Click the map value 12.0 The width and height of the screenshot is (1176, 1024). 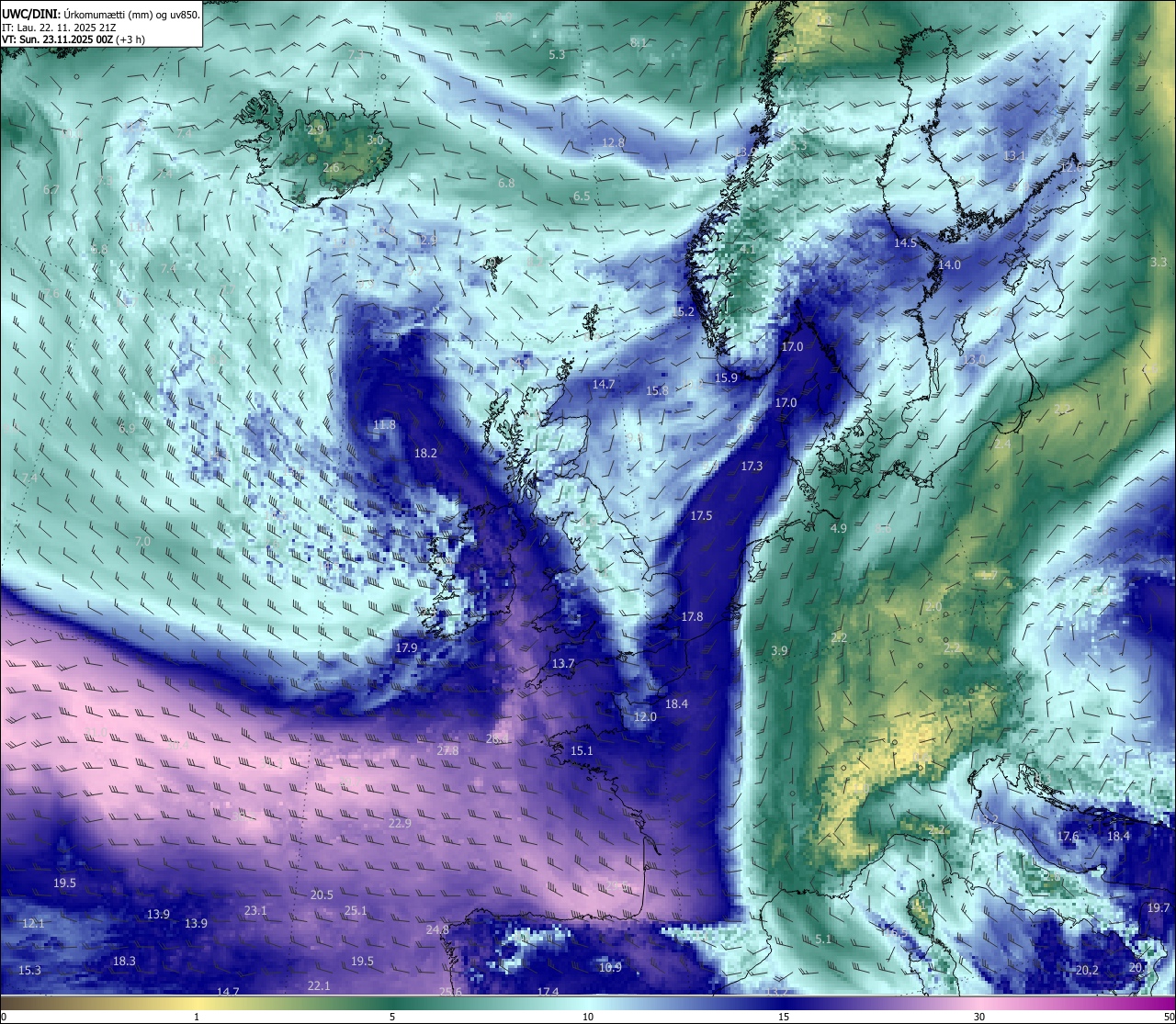tap(646, 716)
